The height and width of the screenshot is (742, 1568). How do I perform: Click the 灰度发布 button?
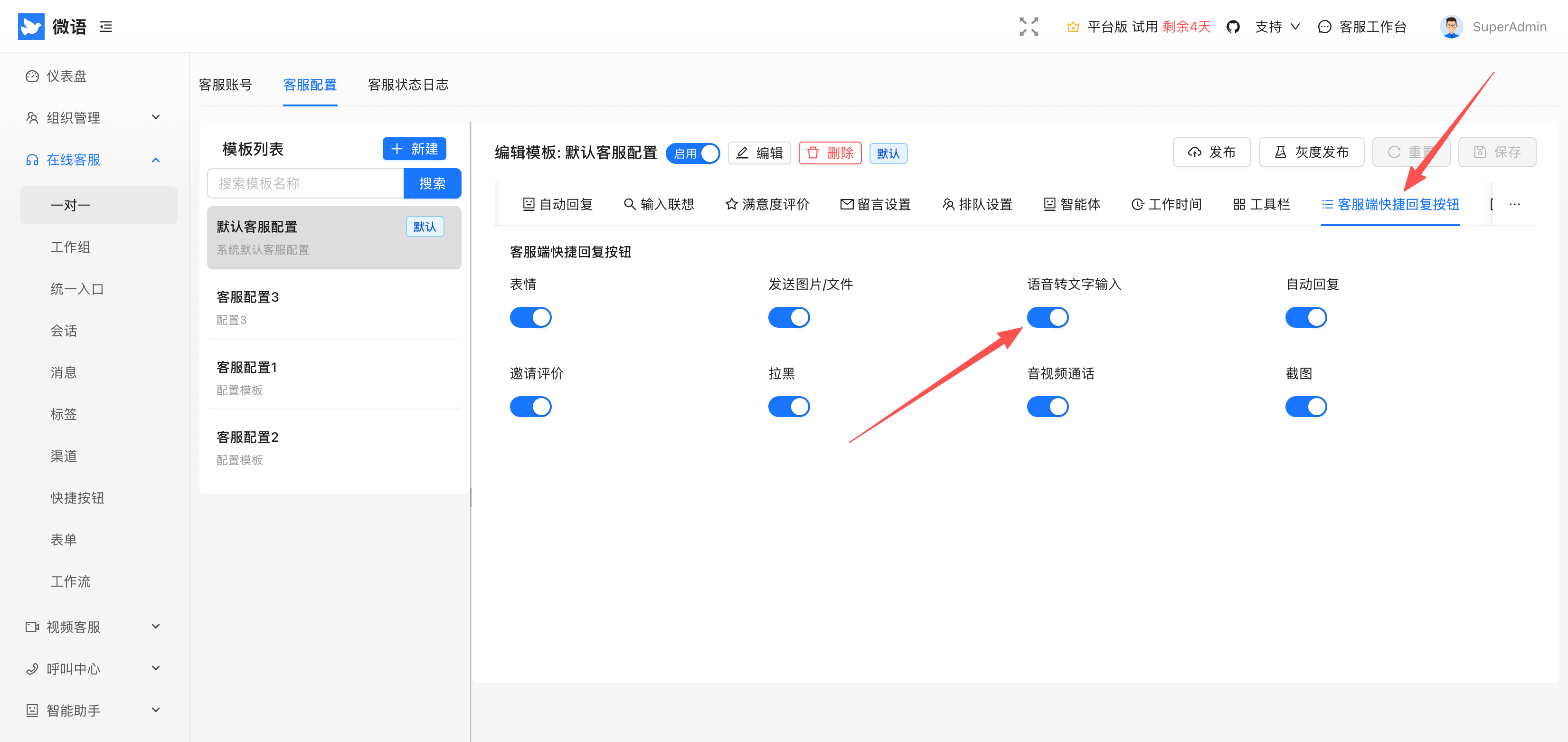[1311, 152]
